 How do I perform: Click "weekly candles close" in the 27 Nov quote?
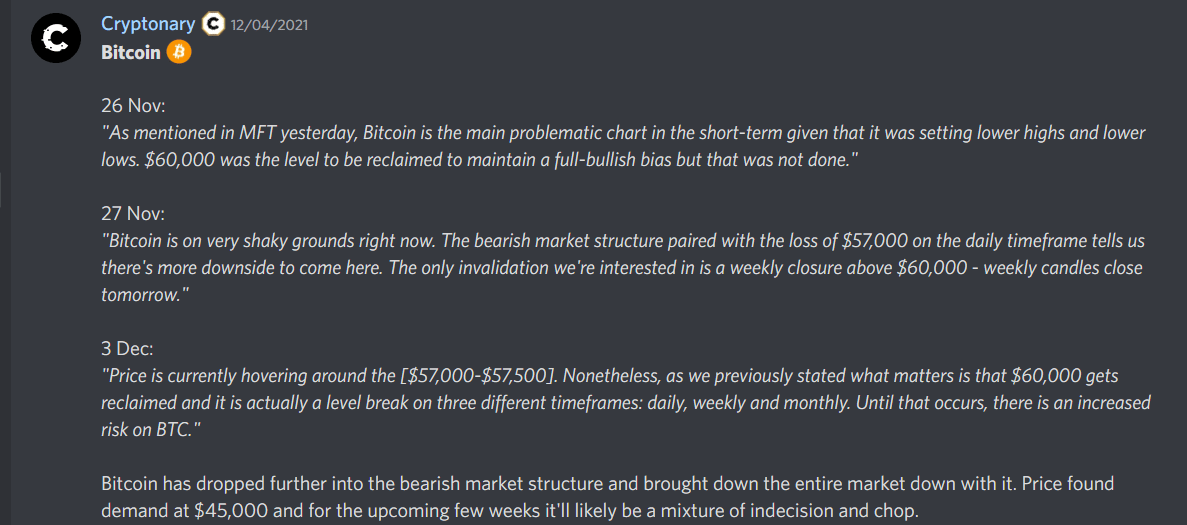coord(1062,268)
